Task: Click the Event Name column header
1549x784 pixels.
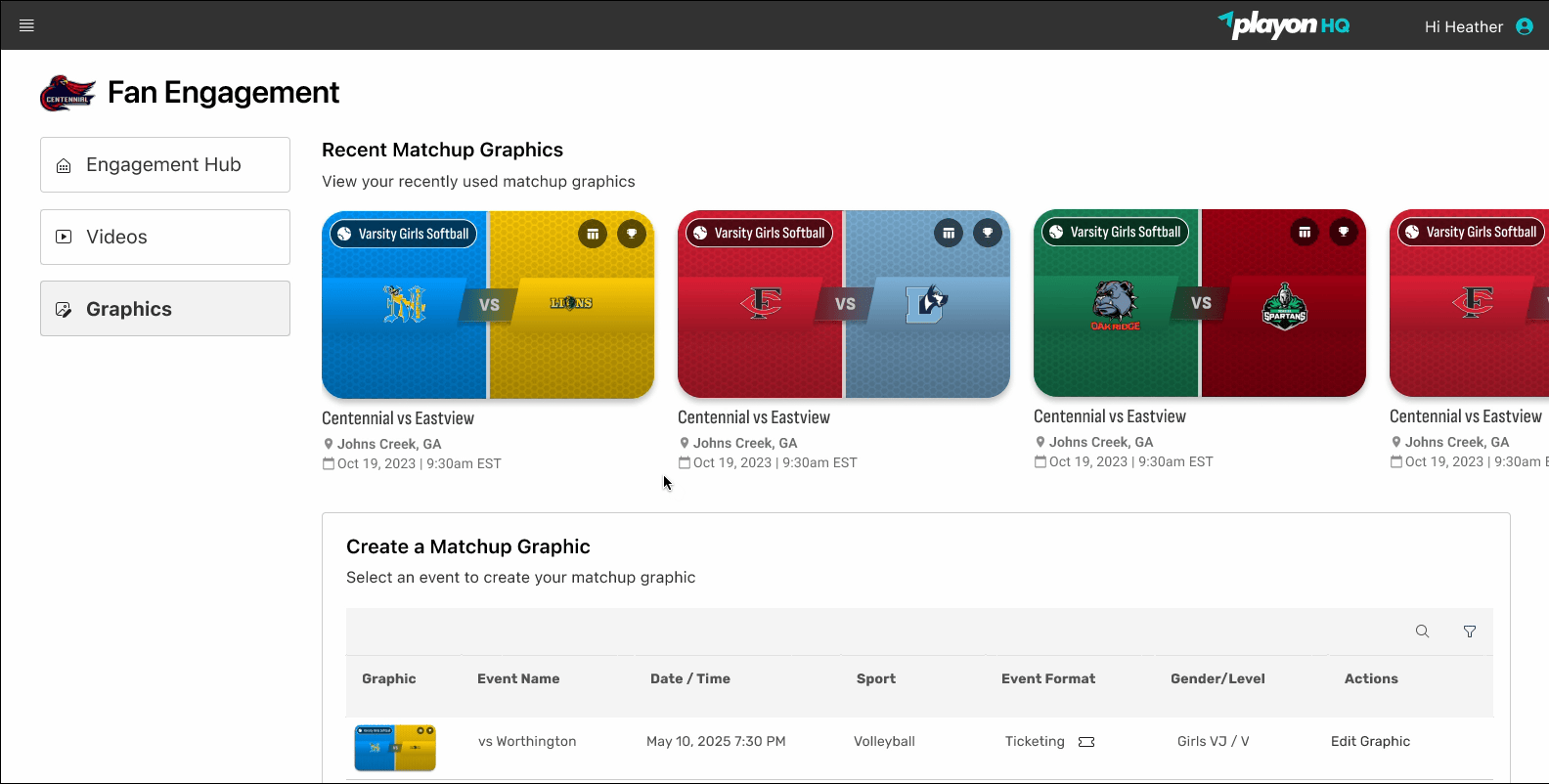Action: pos(518,678)
